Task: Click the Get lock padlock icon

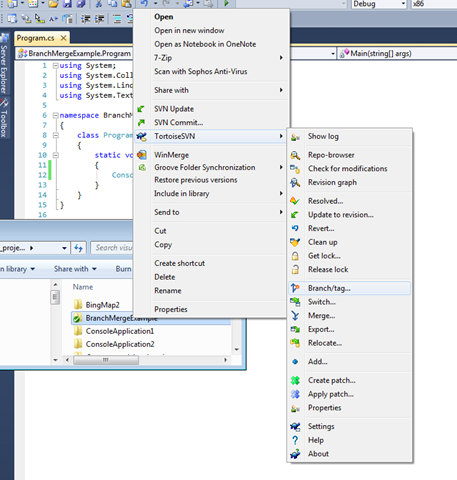Action: pyautogui.click(x=295, y=256)
